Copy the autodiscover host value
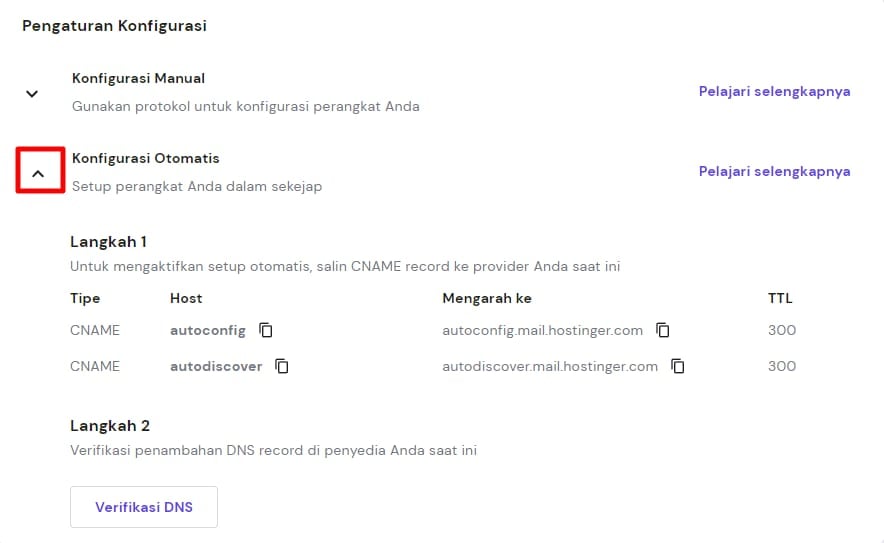This screenshot has width=884, height=543. (x=282, y=366)
